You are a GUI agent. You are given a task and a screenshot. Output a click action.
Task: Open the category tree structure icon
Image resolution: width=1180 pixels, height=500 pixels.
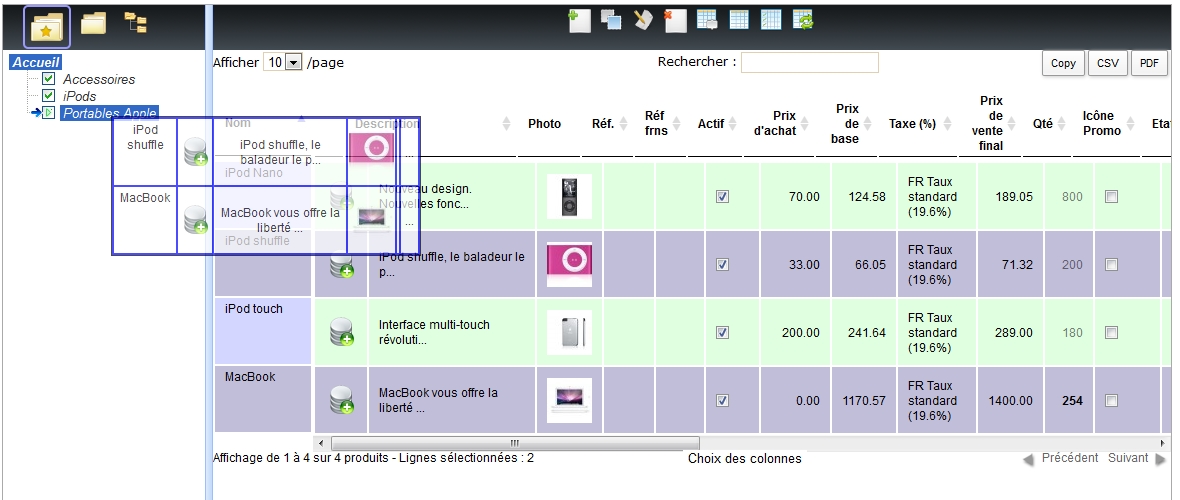pos(135,23)
